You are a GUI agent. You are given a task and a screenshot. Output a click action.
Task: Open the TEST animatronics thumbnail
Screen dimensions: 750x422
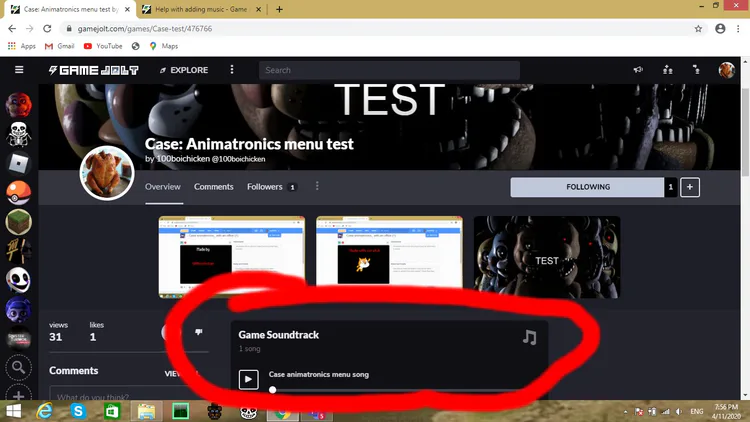[x=547, y=257]
